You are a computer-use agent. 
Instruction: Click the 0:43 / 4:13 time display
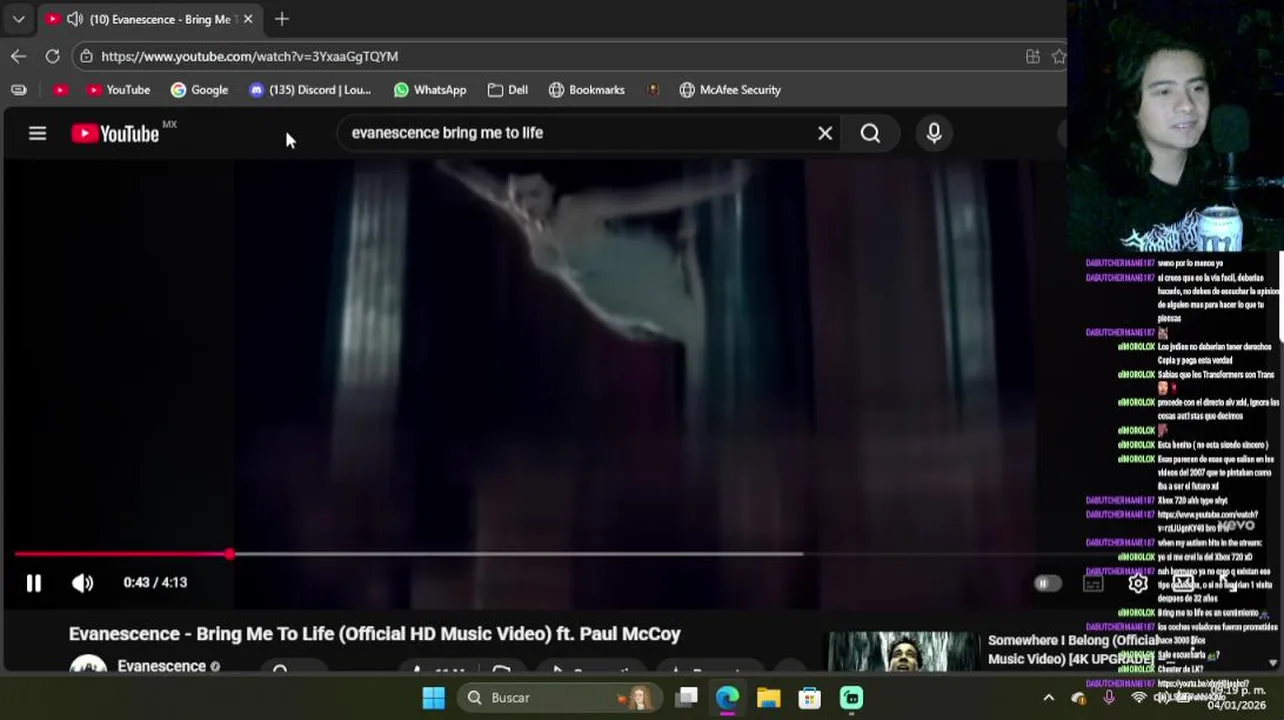point(155,582)
